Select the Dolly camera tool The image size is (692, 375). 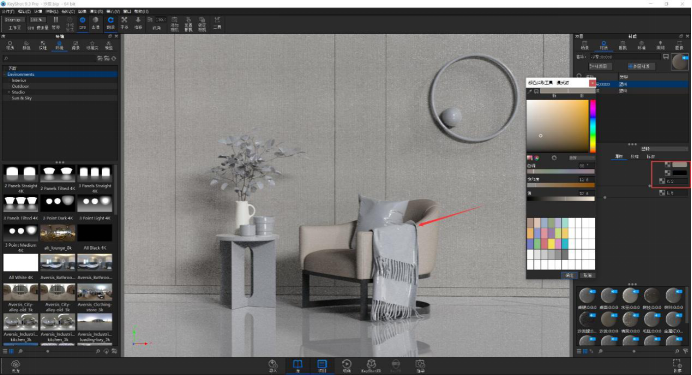click(x=138, y=23)
